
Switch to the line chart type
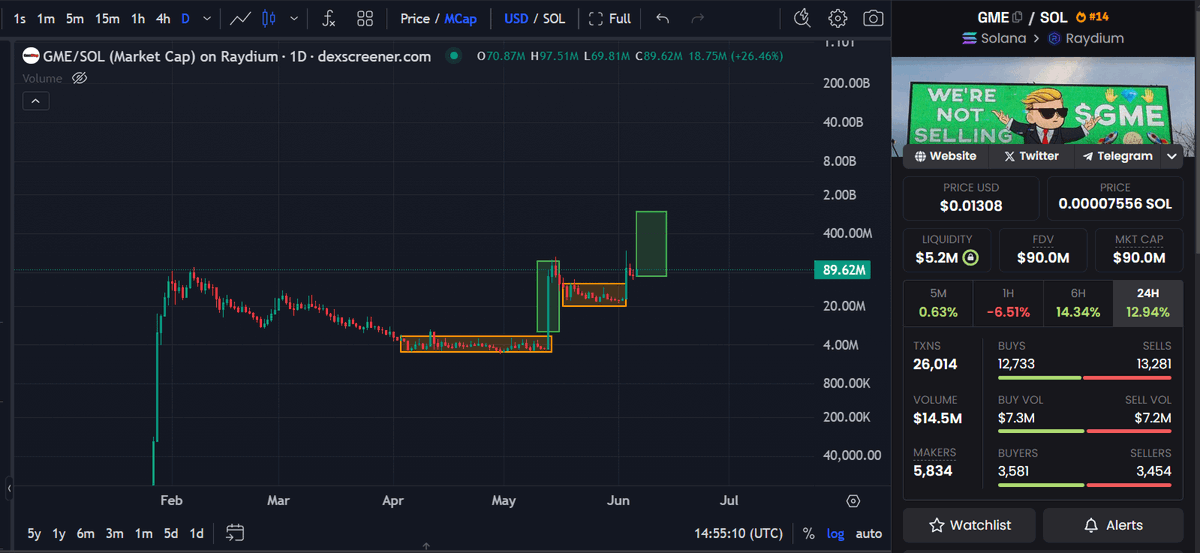click(240, 18)
